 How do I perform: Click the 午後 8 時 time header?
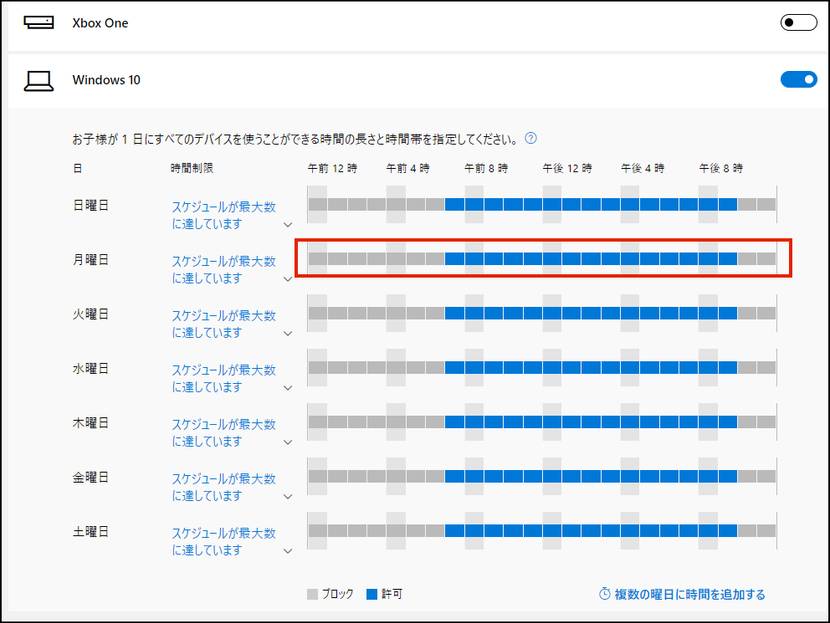[721, 168]
